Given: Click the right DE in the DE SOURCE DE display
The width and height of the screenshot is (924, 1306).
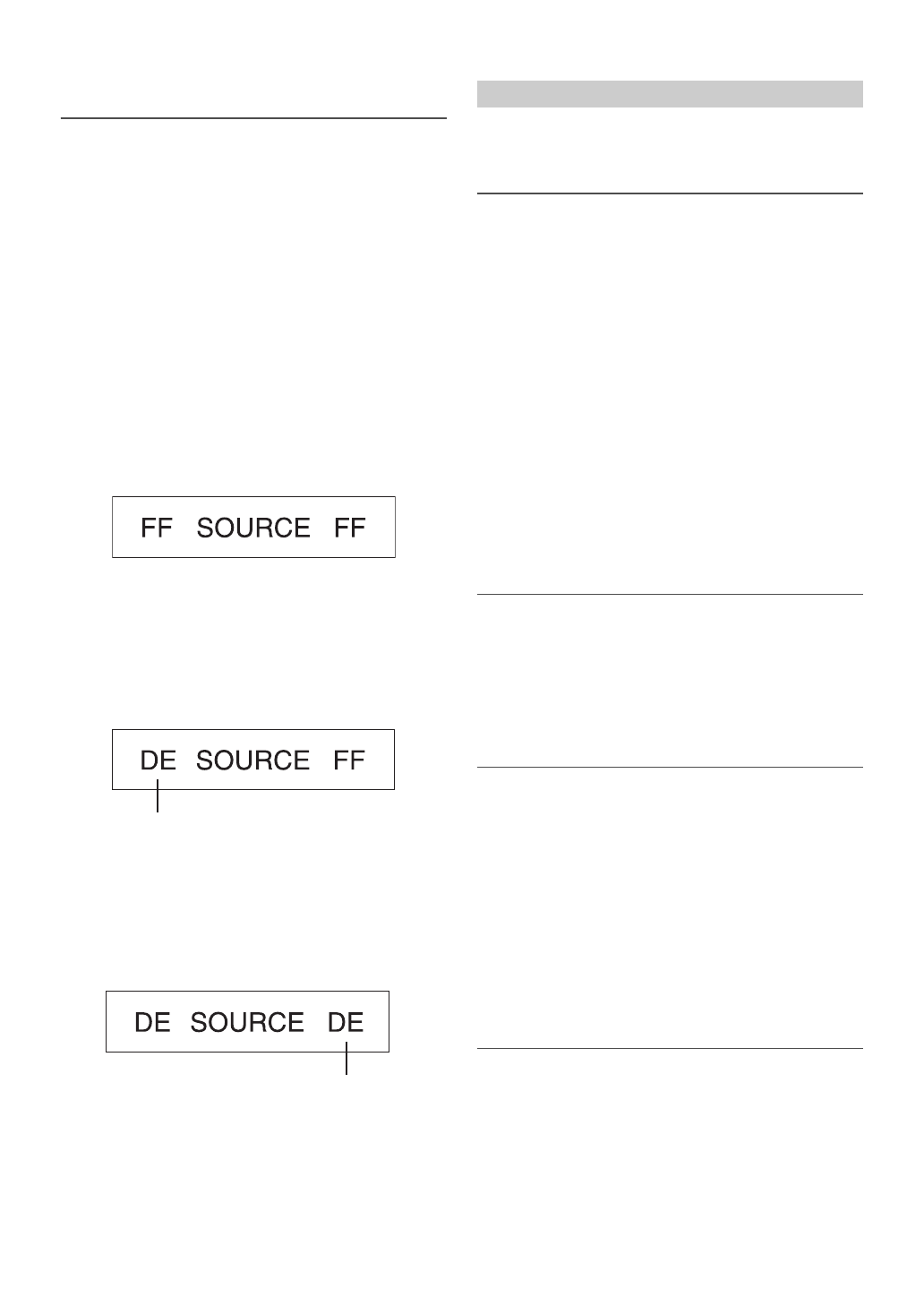Looking at the screenshot, I should click(346, 1022).
